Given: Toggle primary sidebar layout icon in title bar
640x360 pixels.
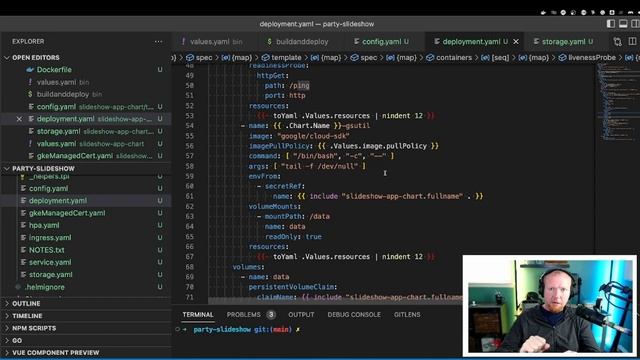Looking at the screenshot, I should (x=611, y=24).
